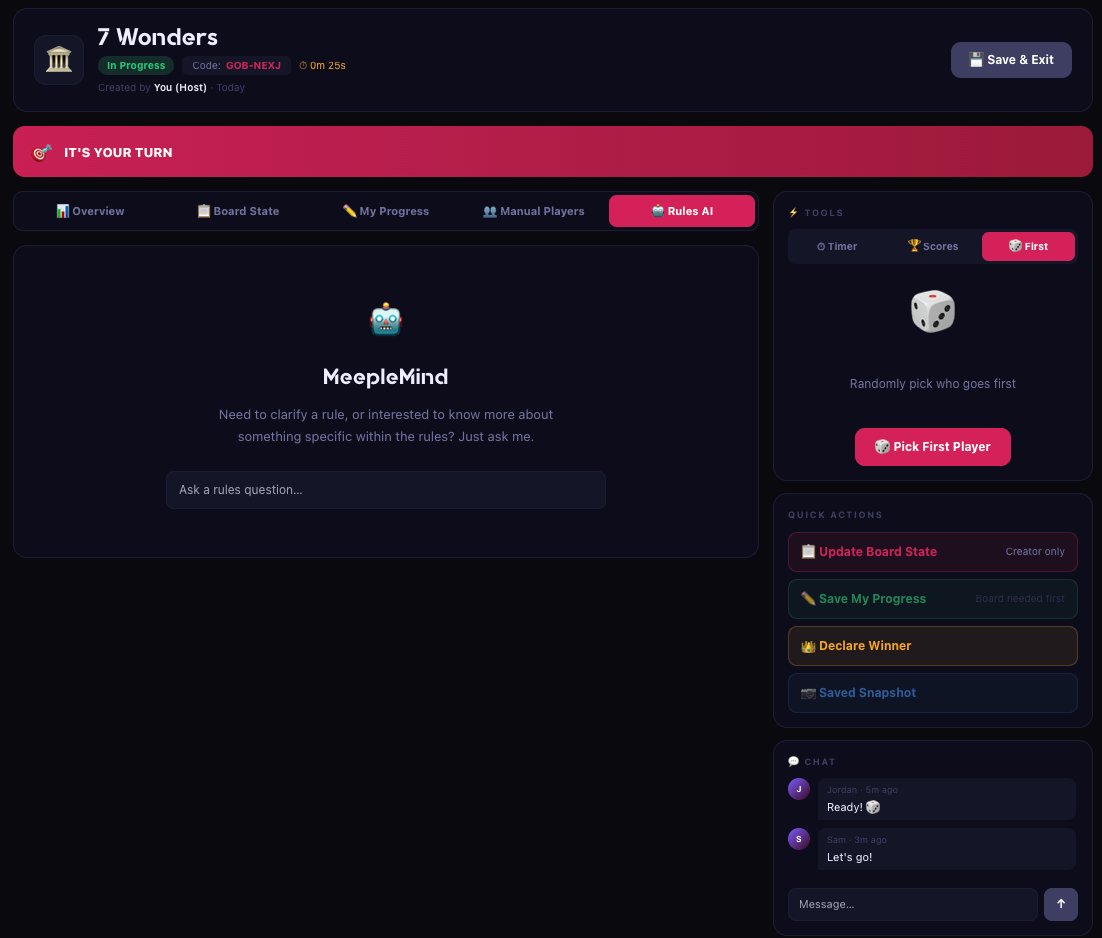The height and width of the screenshot is (938, 1102).
Task: Click the 7 Wonders title
Action: pos(157,37)
